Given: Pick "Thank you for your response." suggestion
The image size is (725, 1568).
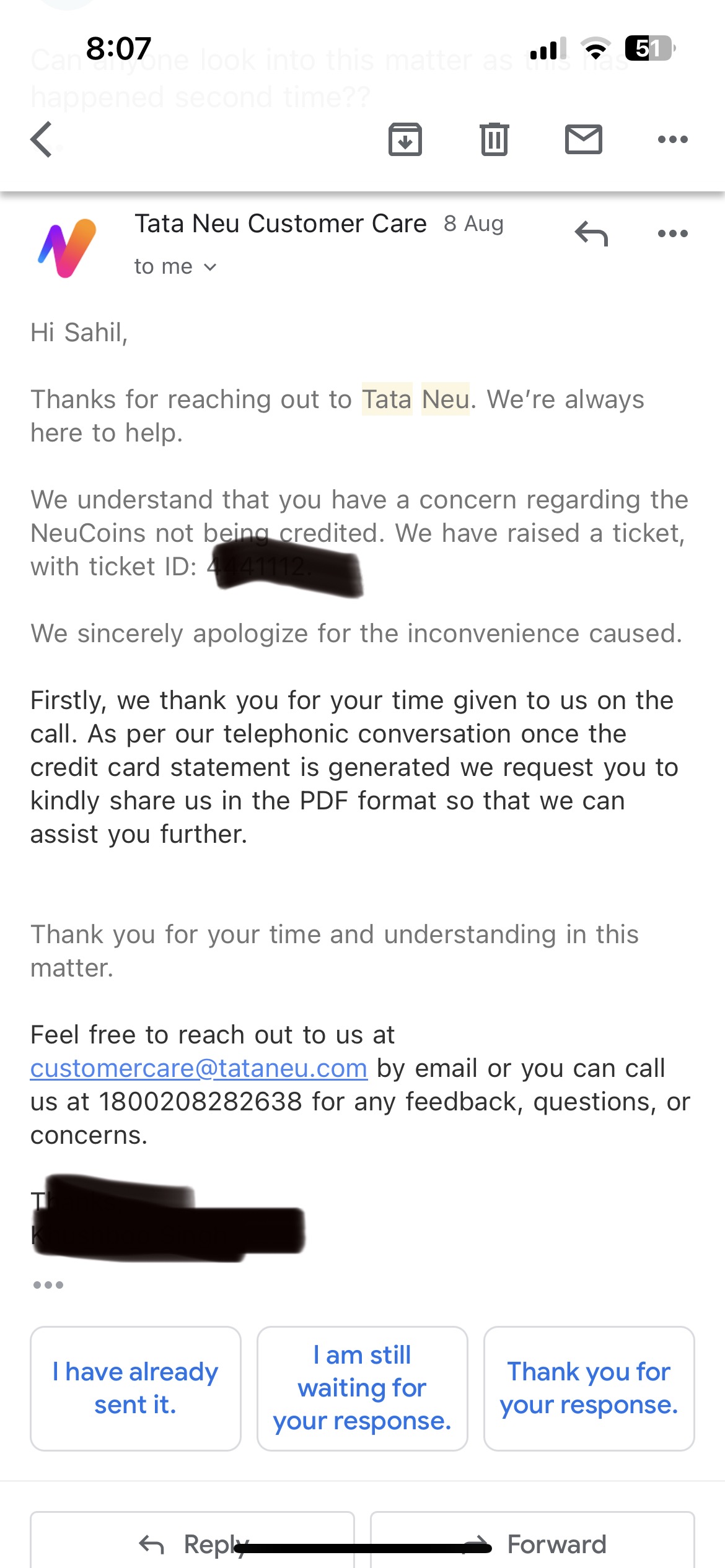Looking at the screenshot, I should [x=589, y=1388].
